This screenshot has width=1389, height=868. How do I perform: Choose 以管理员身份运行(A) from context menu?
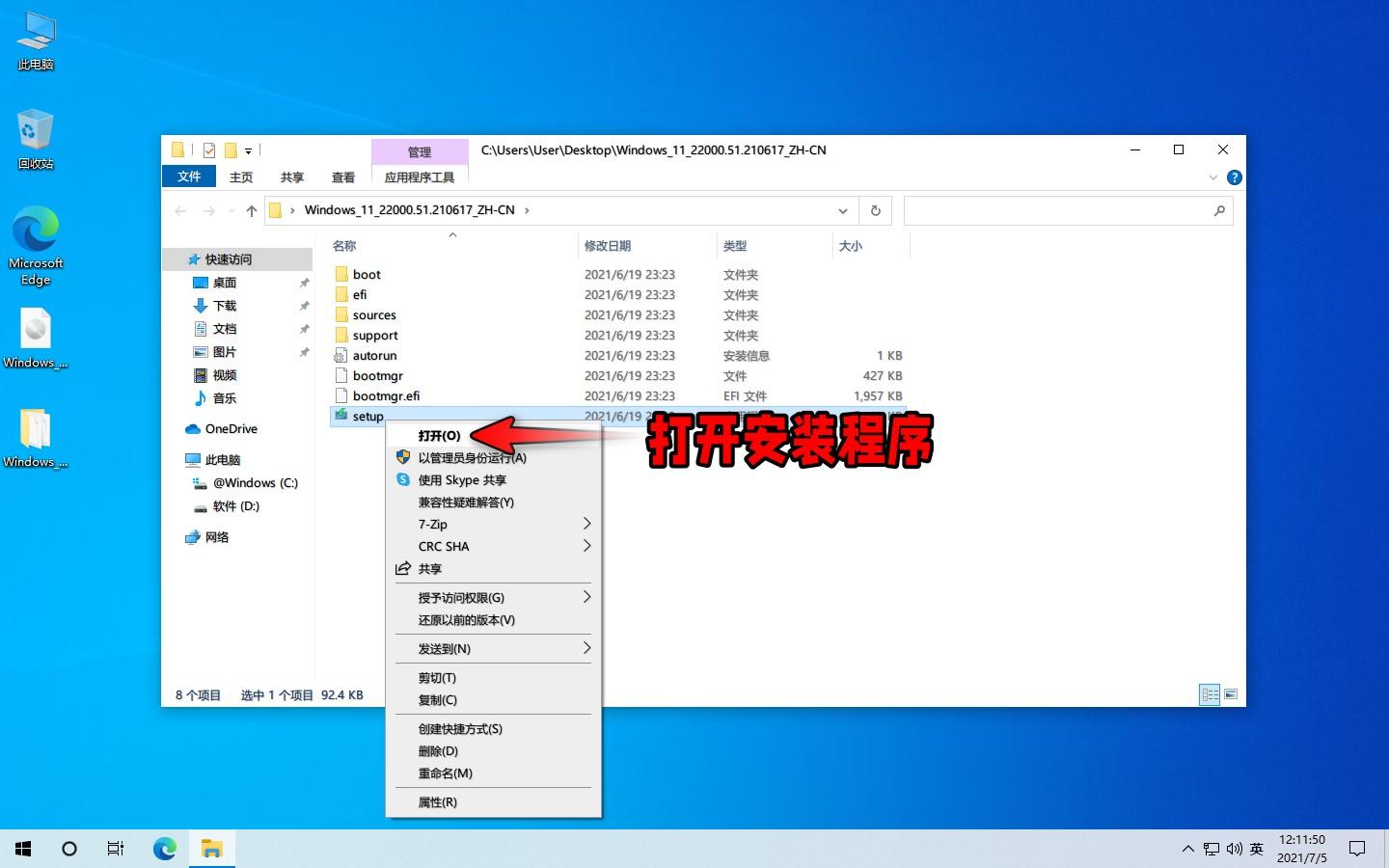[x=493, y=458]
